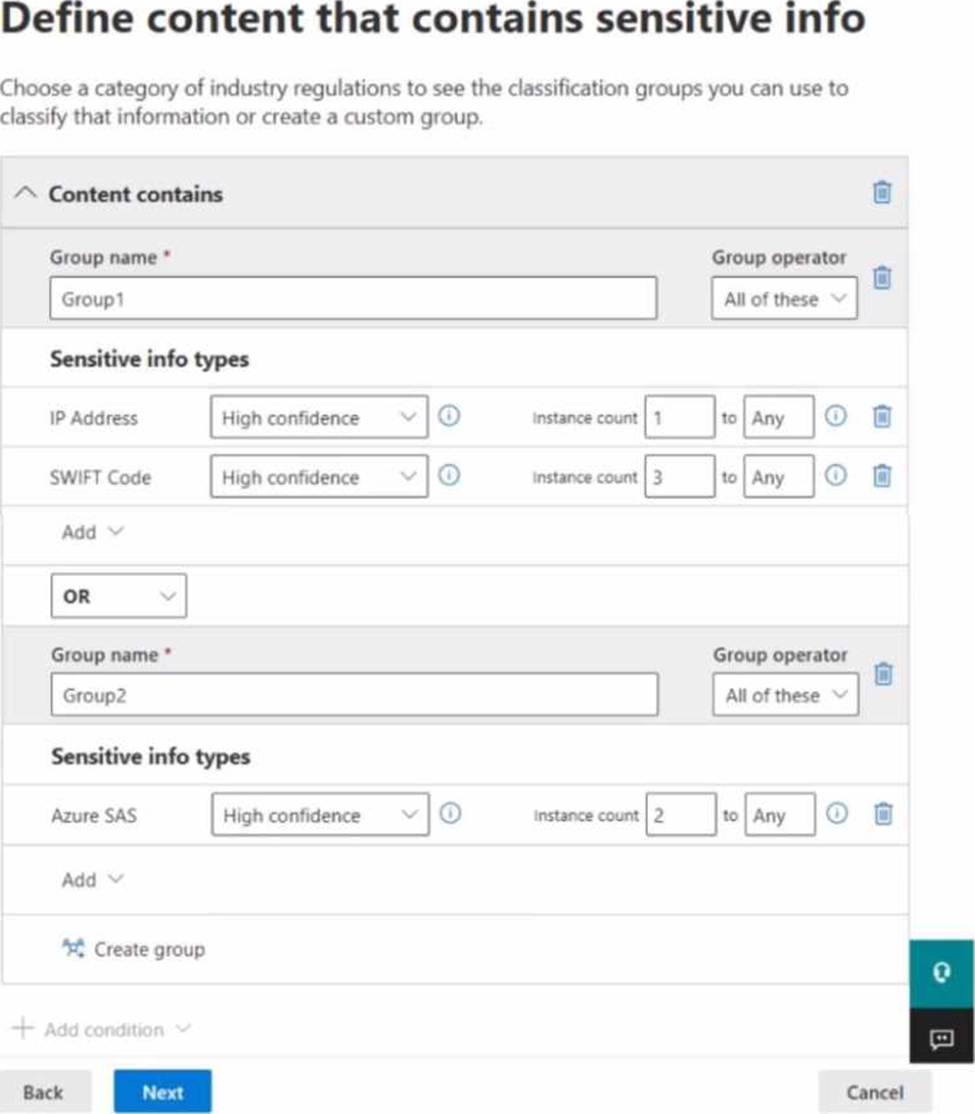
Task: Delete Group1 using its trash icon
Action: click(x=882, y=277)
